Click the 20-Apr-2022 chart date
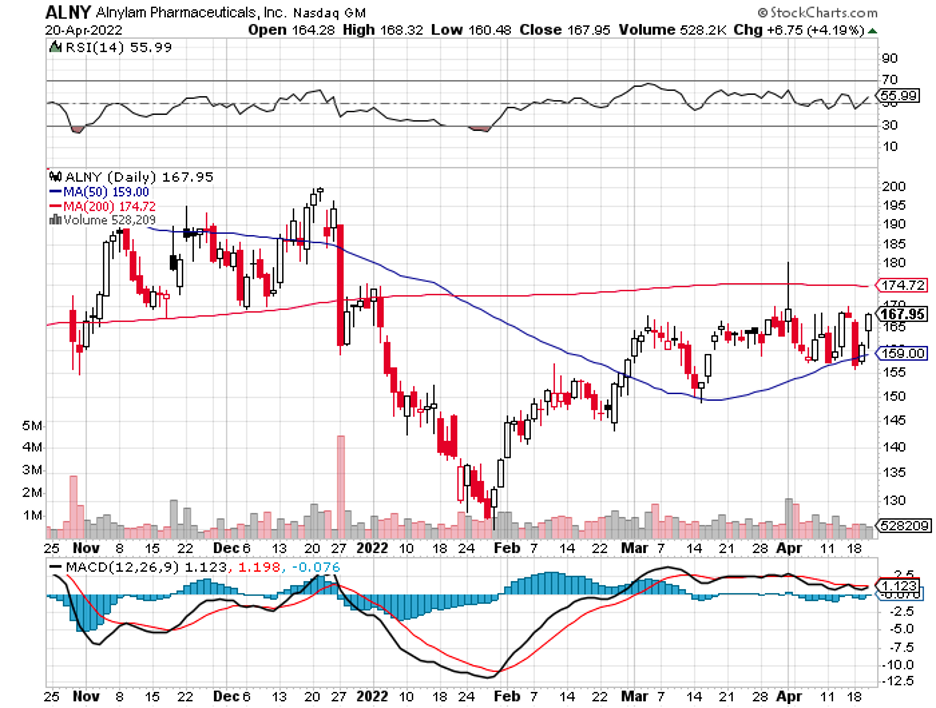The height and width of the screenshot is (708, 936). (84, 30)
